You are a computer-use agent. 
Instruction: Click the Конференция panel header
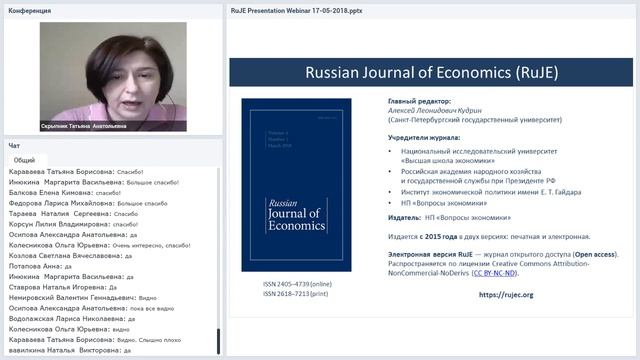(x=30, y=11)
